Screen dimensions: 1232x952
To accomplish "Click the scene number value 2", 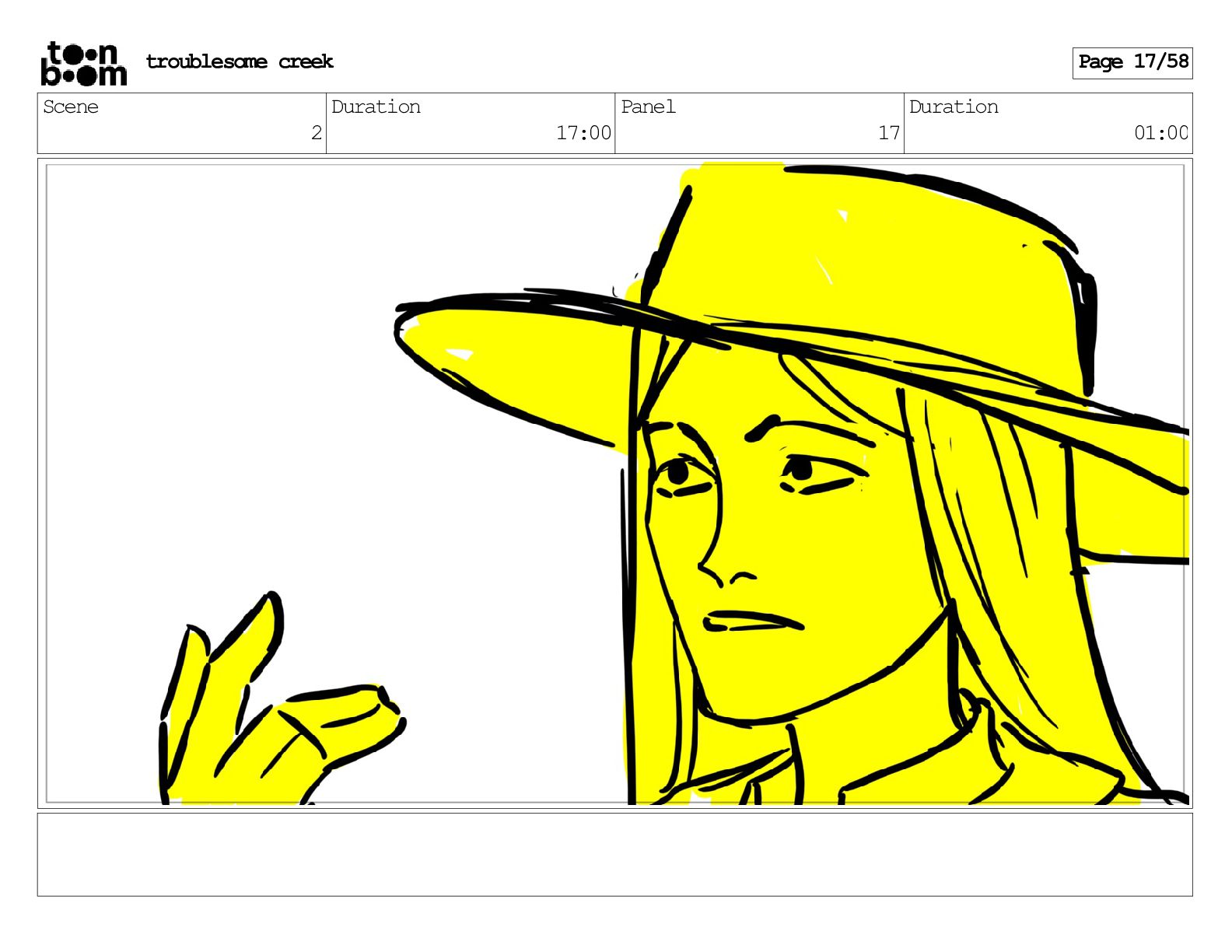I will pyautogui.click(x=316, y=133).
